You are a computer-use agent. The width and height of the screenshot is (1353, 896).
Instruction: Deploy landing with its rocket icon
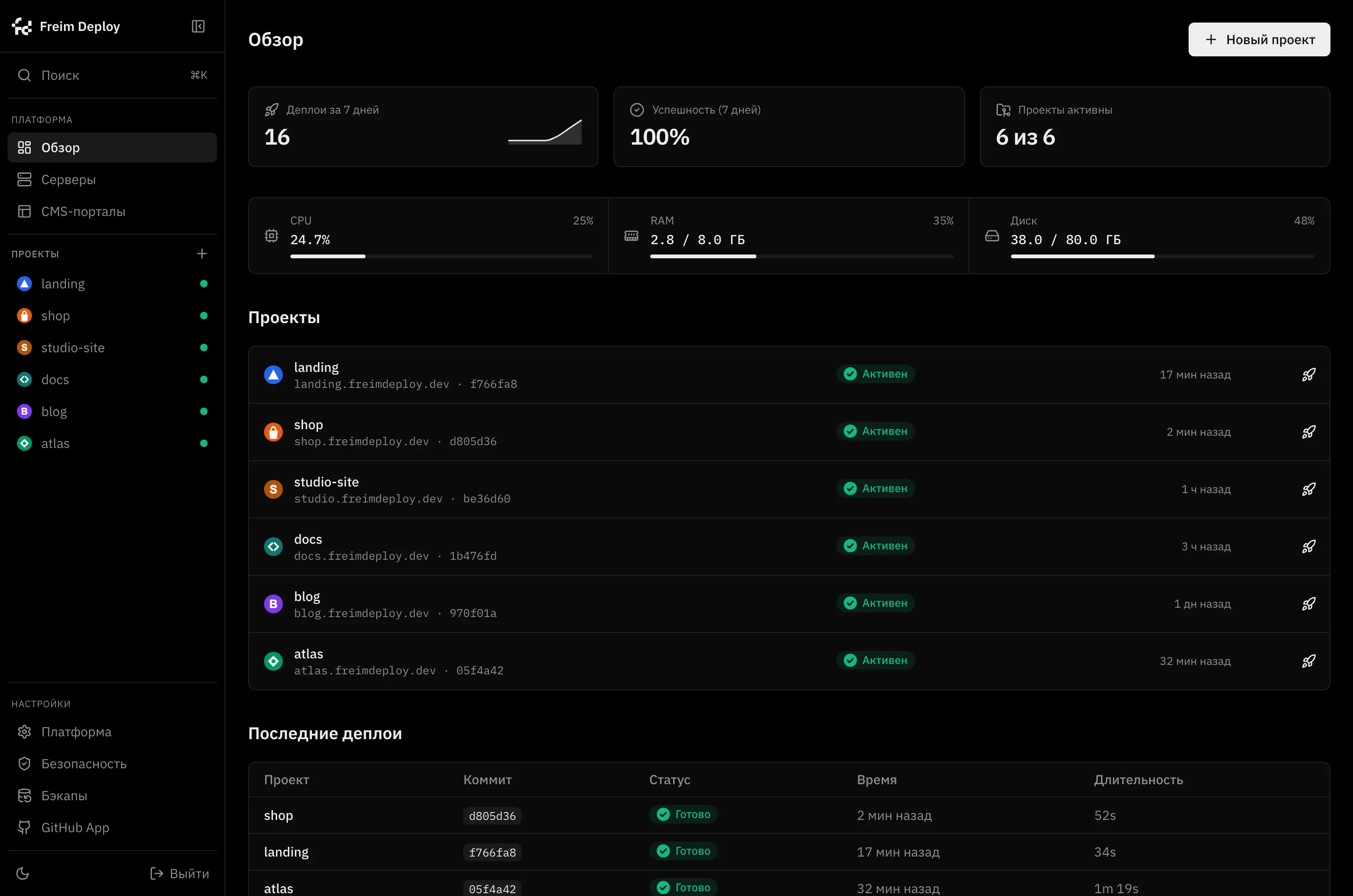point(1308,375)
